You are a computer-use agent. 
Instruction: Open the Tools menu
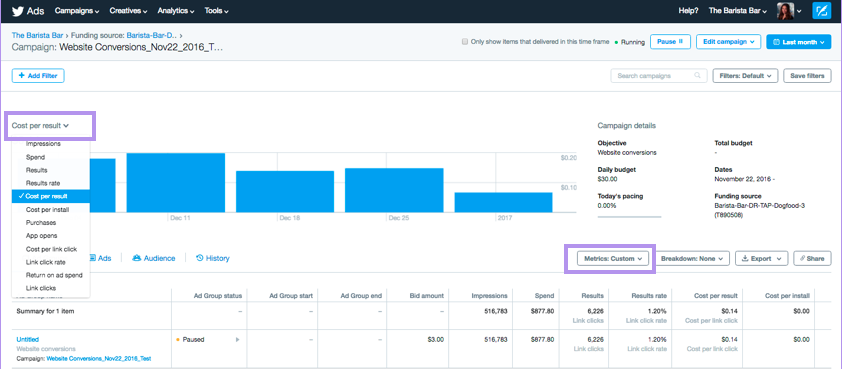(216, 11)
